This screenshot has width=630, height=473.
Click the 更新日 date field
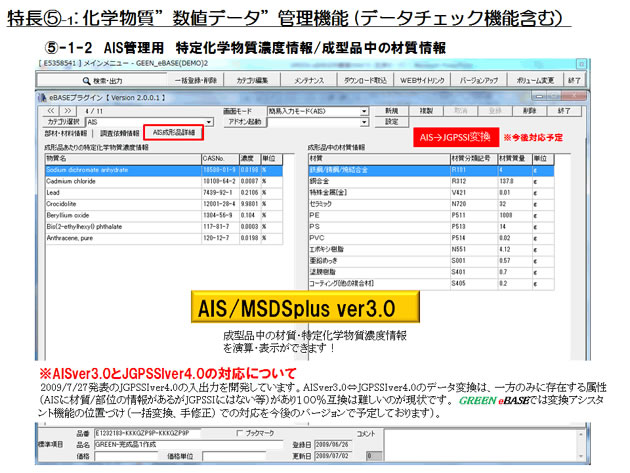pyautogui.click(x=333, y=456)
